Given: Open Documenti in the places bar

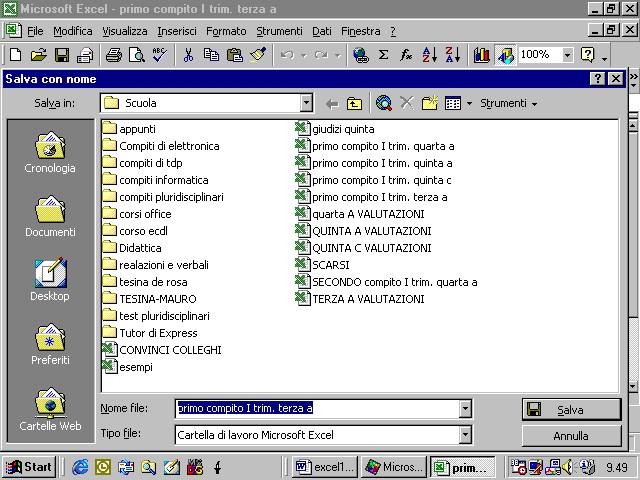Looking at the screenshot, I should tap(50, 216).
